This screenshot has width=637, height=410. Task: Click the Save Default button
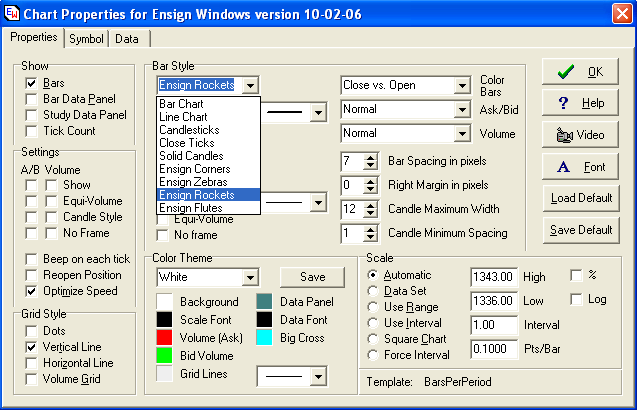point(581,230)
